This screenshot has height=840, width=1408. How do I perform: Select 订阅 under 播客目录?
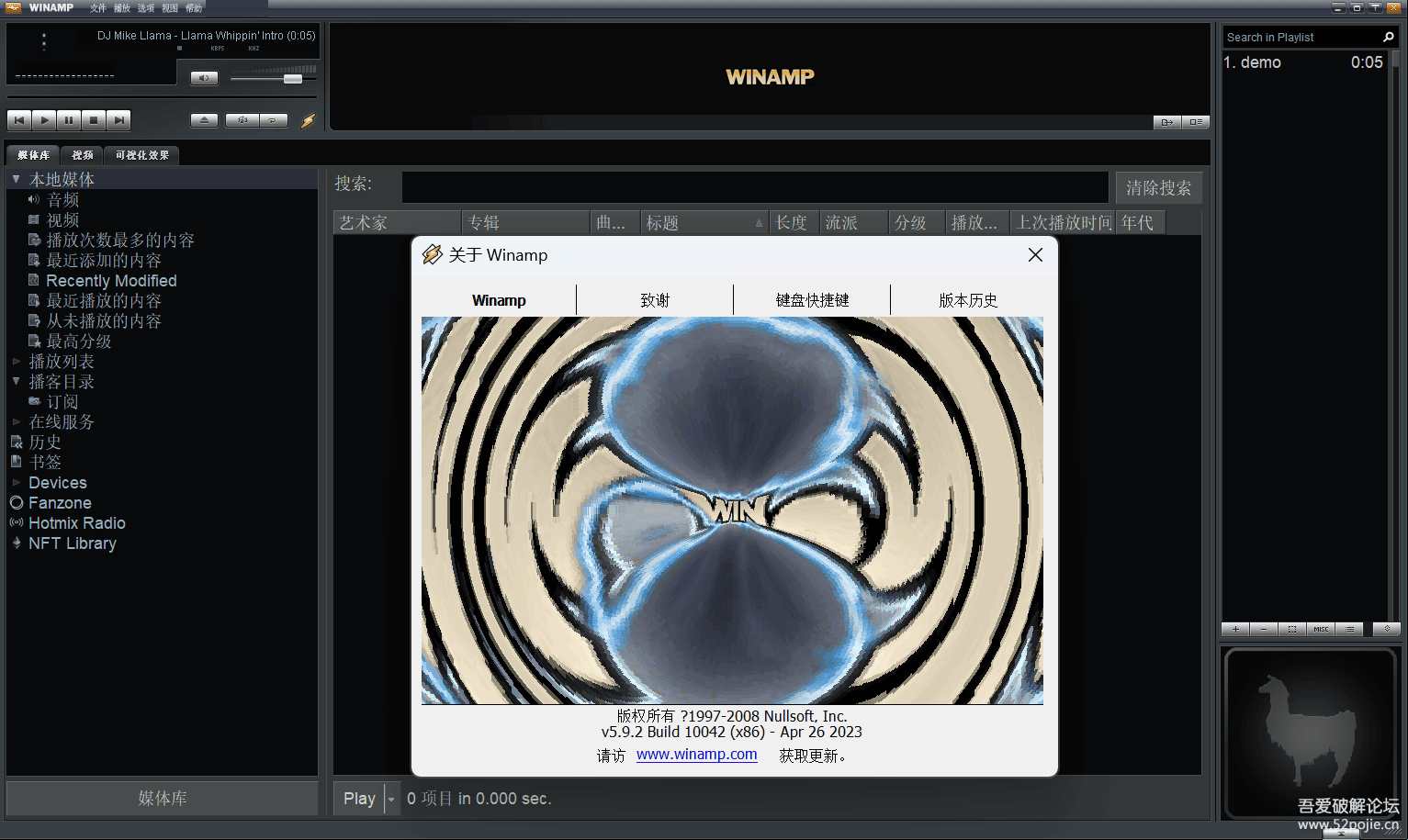(x=62, y=401)
